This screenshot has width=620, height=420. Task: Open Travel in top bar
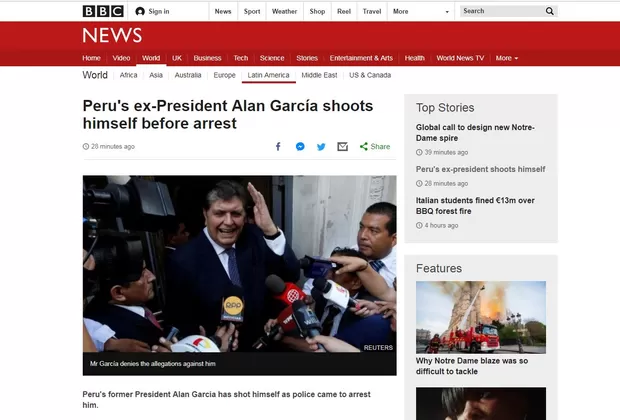pos(372,11)
